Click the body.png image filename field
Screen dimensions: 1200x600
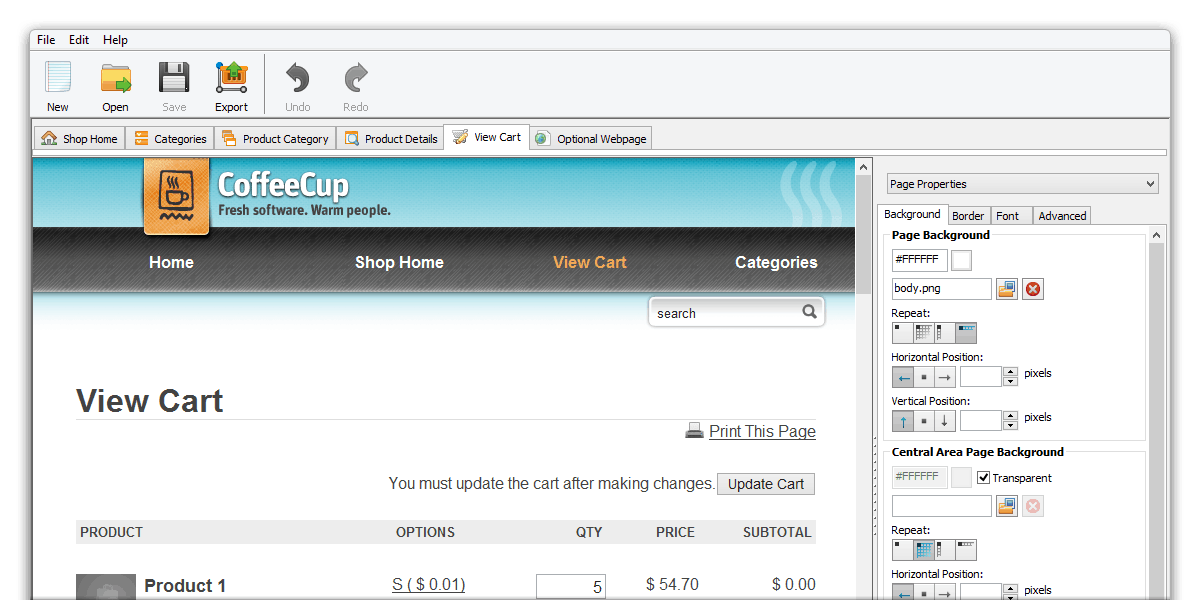click(x=941, y=289)
